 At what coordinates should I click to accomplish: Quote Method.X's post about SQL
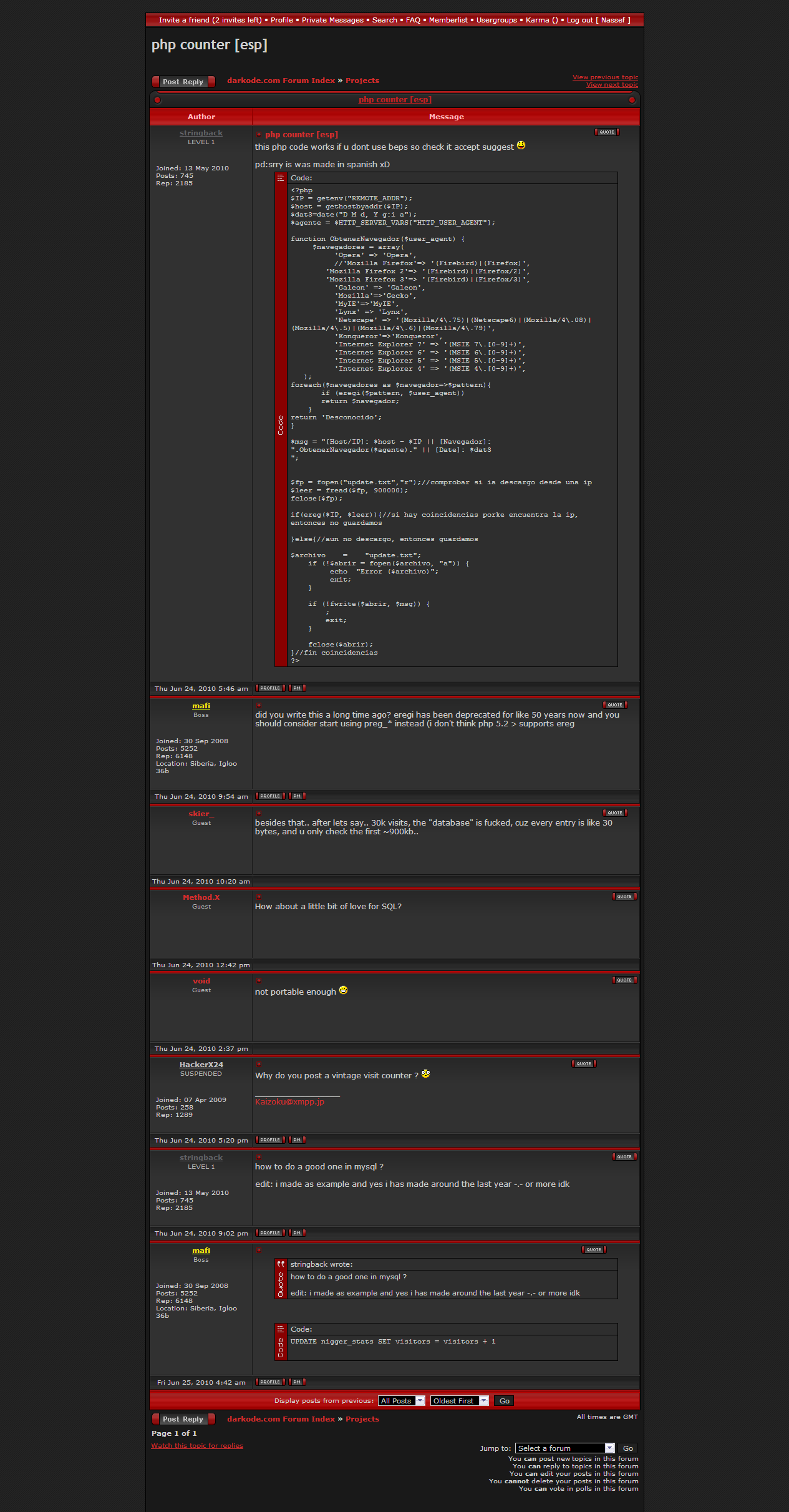(x=624, y=897)
